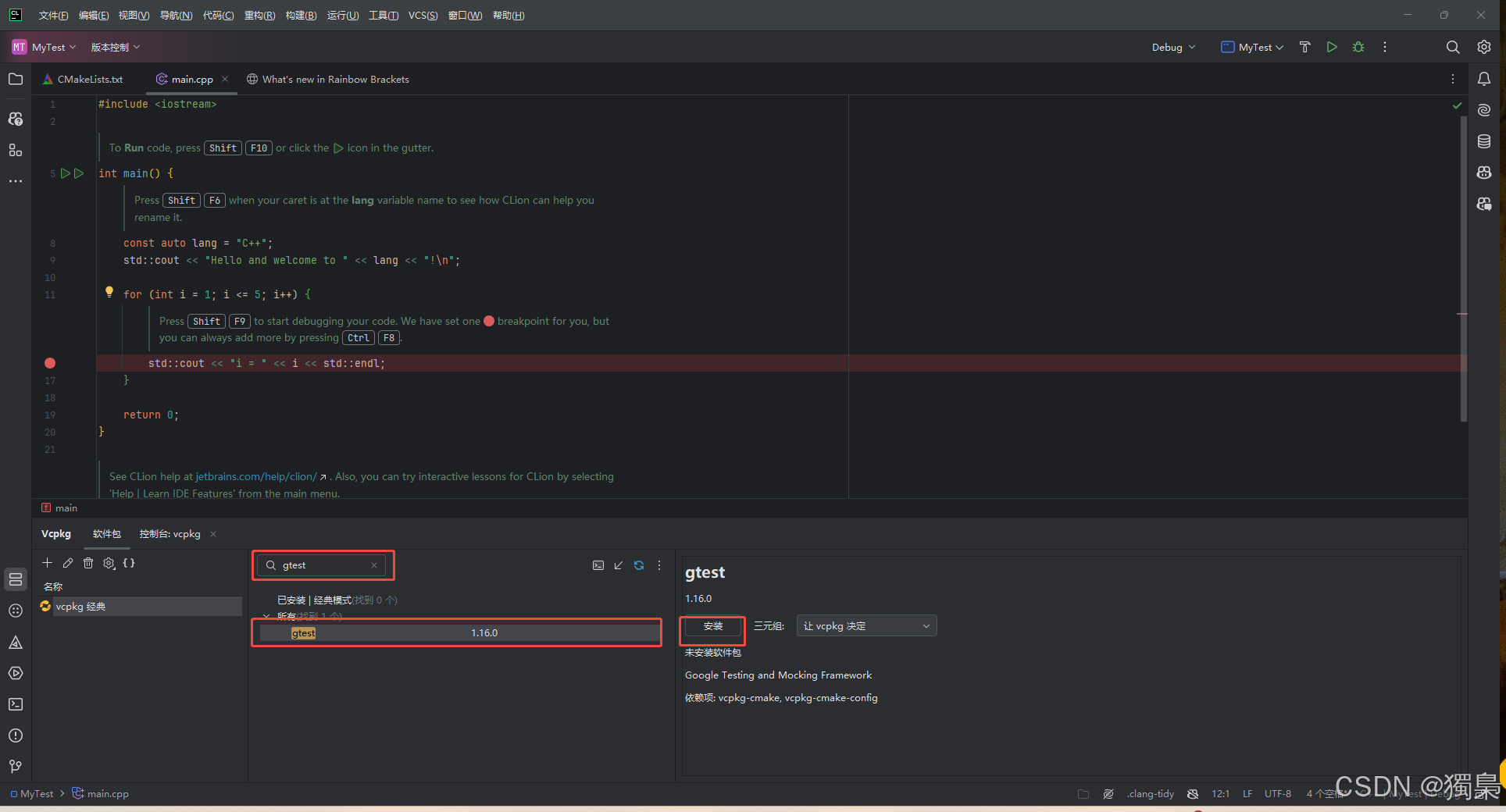Add a new vcpkg instance with plus icon

47,563
